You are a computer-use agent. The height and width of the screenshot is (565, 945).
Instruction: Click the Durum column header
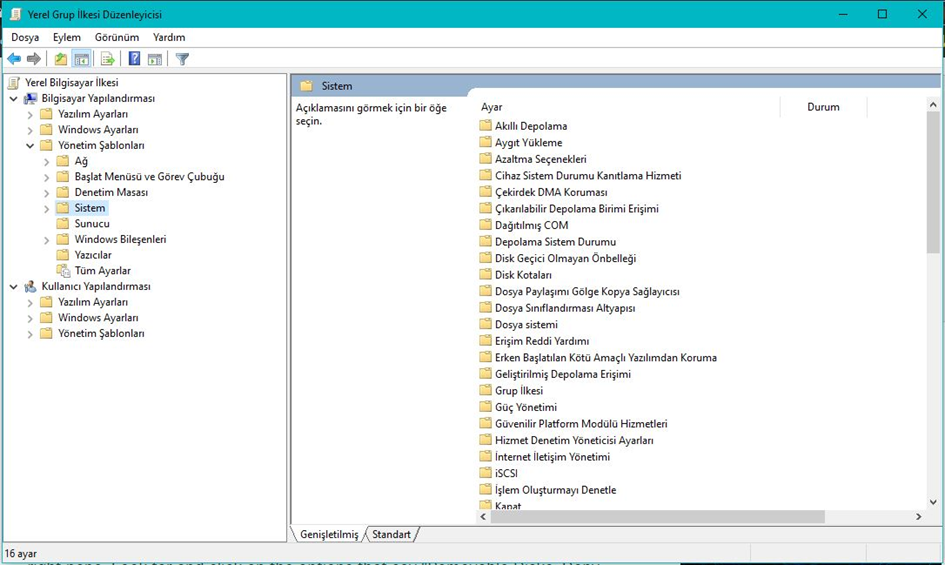click(823, 107)
